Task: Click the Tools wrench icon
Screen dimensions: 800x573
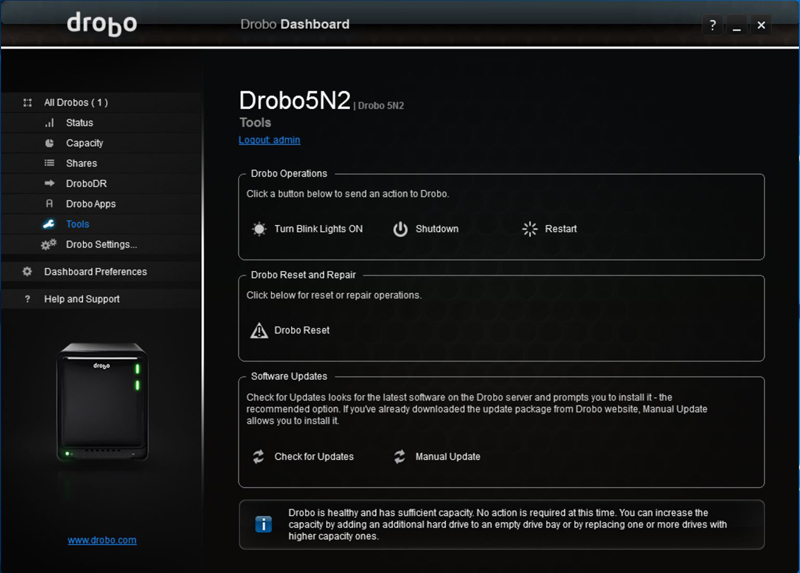Action: tap(49, 224)
